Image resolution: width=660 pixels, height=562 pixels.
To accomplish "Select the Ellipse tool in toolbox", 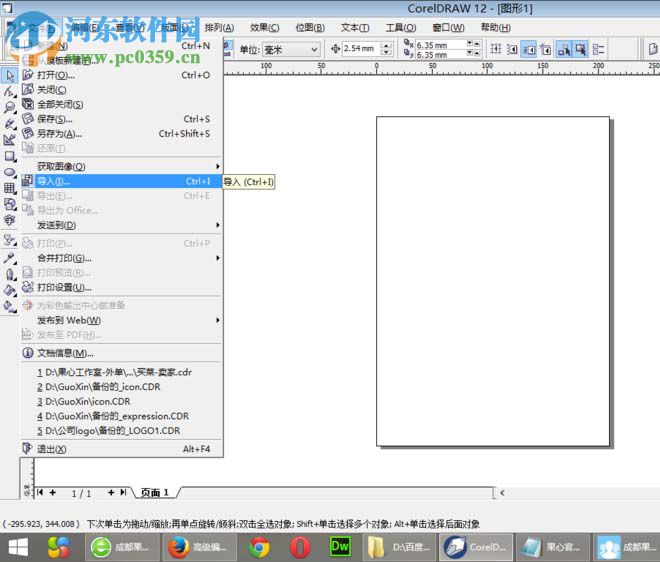I will (10, 172).
